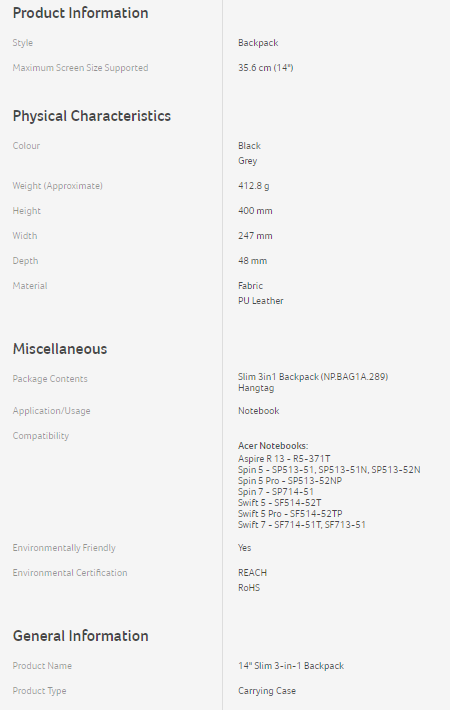The width and height of the screenshot is (450, 710).
Task: Click the PU Leather material value
Action: 261,301
